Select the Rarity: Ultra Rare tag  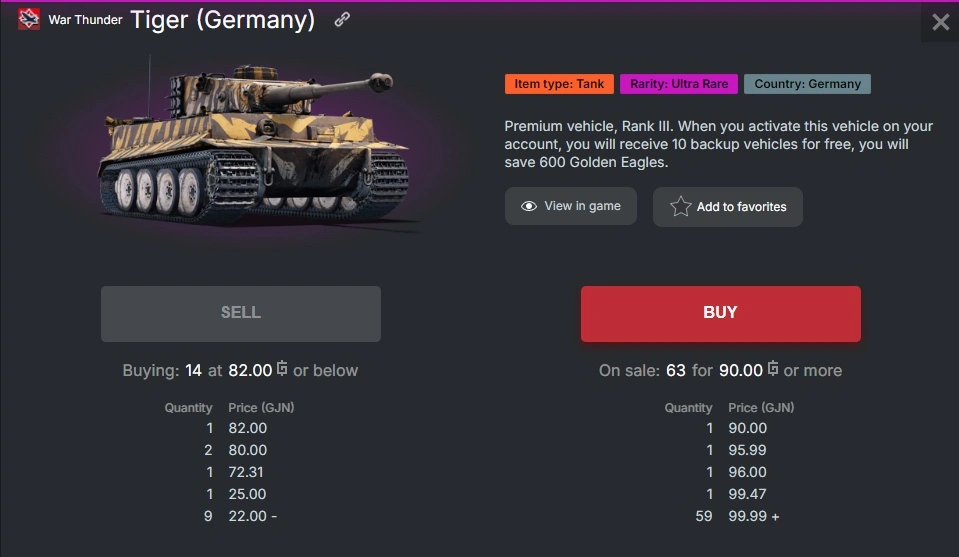pos(679,84)
